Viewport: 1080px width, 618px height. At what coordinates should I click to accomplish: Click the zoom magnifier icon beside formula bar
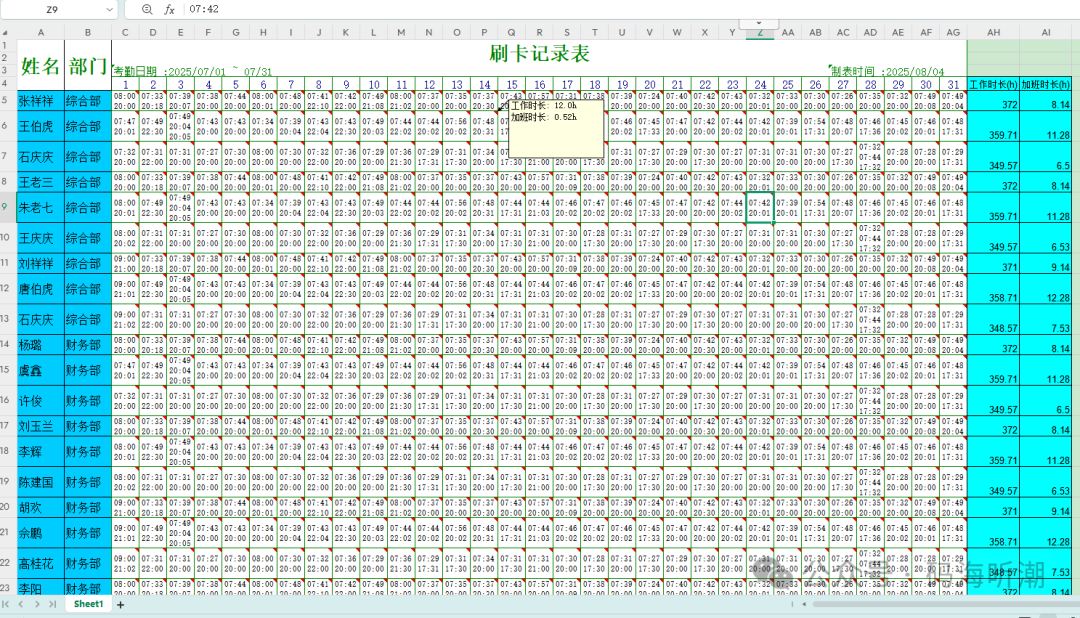tap(147, 9)
